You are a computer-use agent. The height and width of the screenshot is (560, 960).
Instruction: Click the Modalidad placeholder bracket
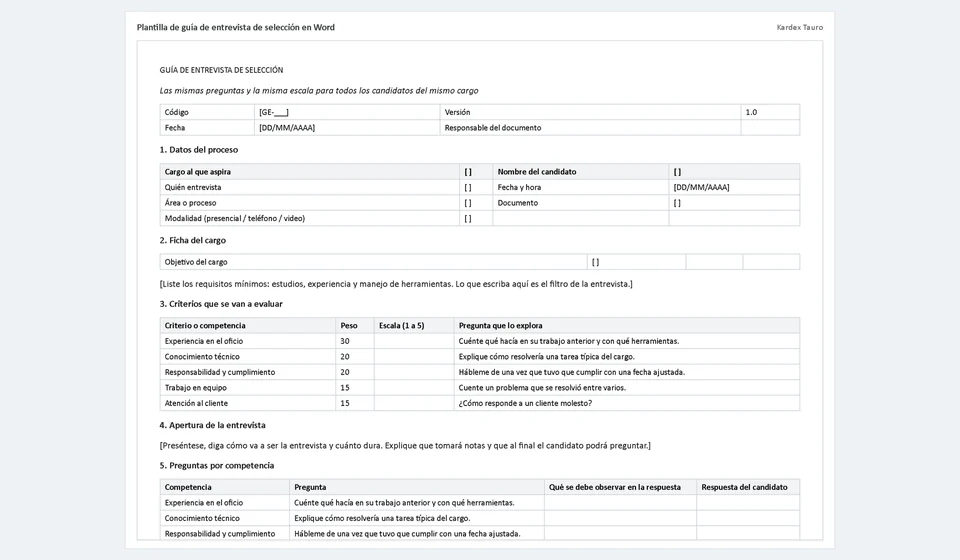pyautogui.click(x=468, y=218)
